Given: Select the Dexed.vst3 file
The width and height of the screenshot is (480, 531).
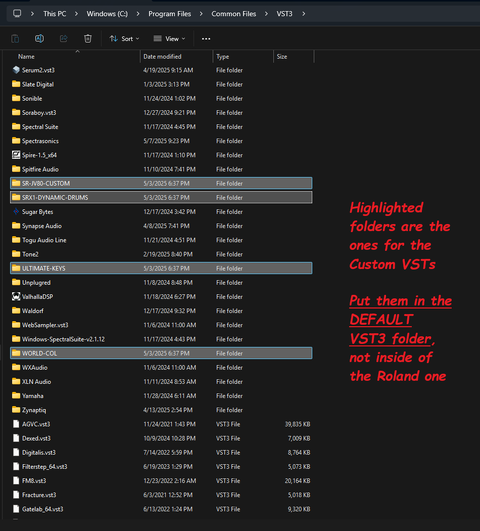Looking at the screenshot, I should click(36, 438).
